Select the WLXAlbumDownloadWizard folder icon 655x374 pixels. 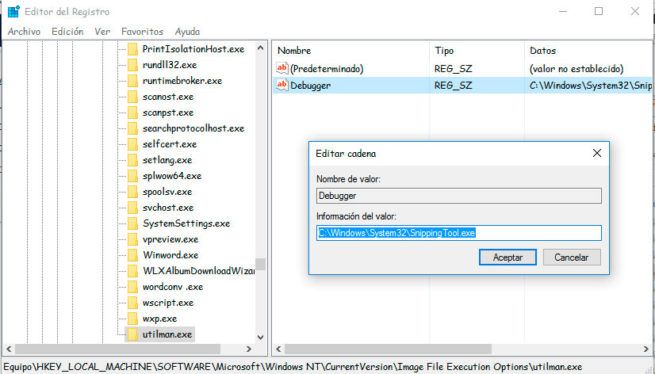click(x=133, y=271)
